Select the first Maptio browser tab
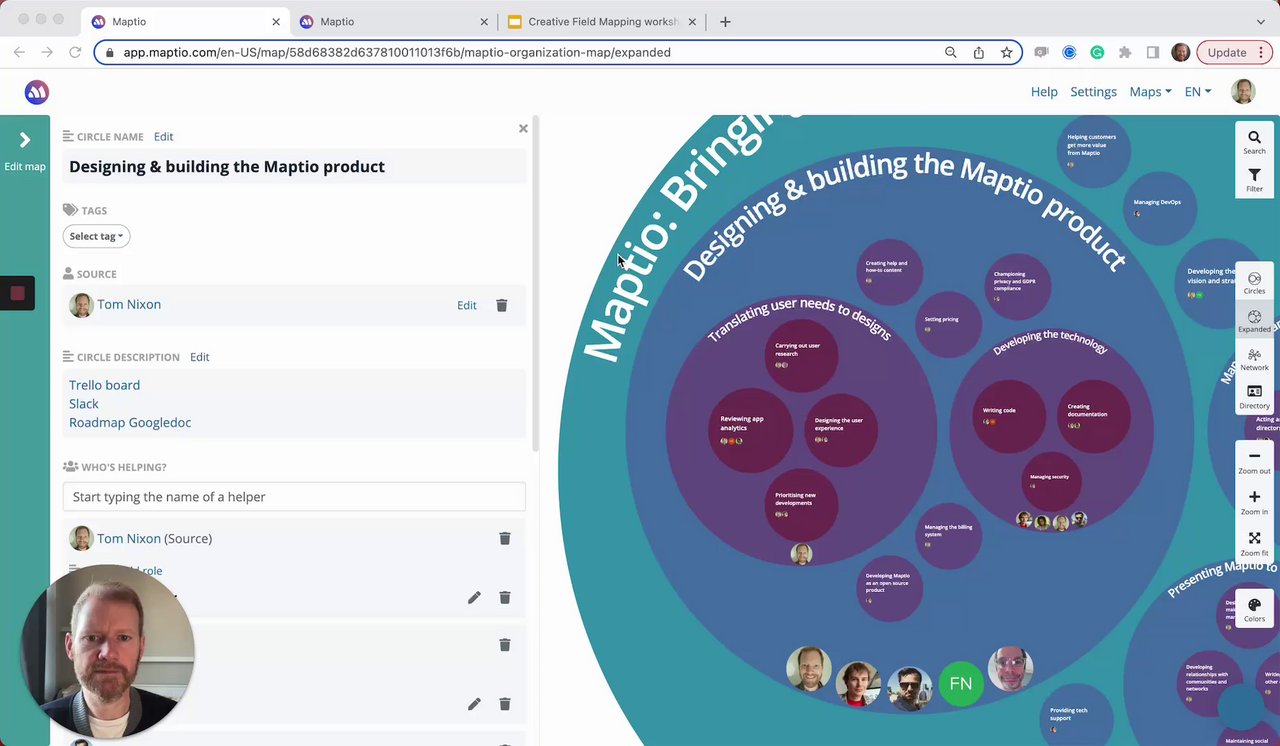This screenshot has height=746, width=1280. pyautogui.click(x=185, y=21)
